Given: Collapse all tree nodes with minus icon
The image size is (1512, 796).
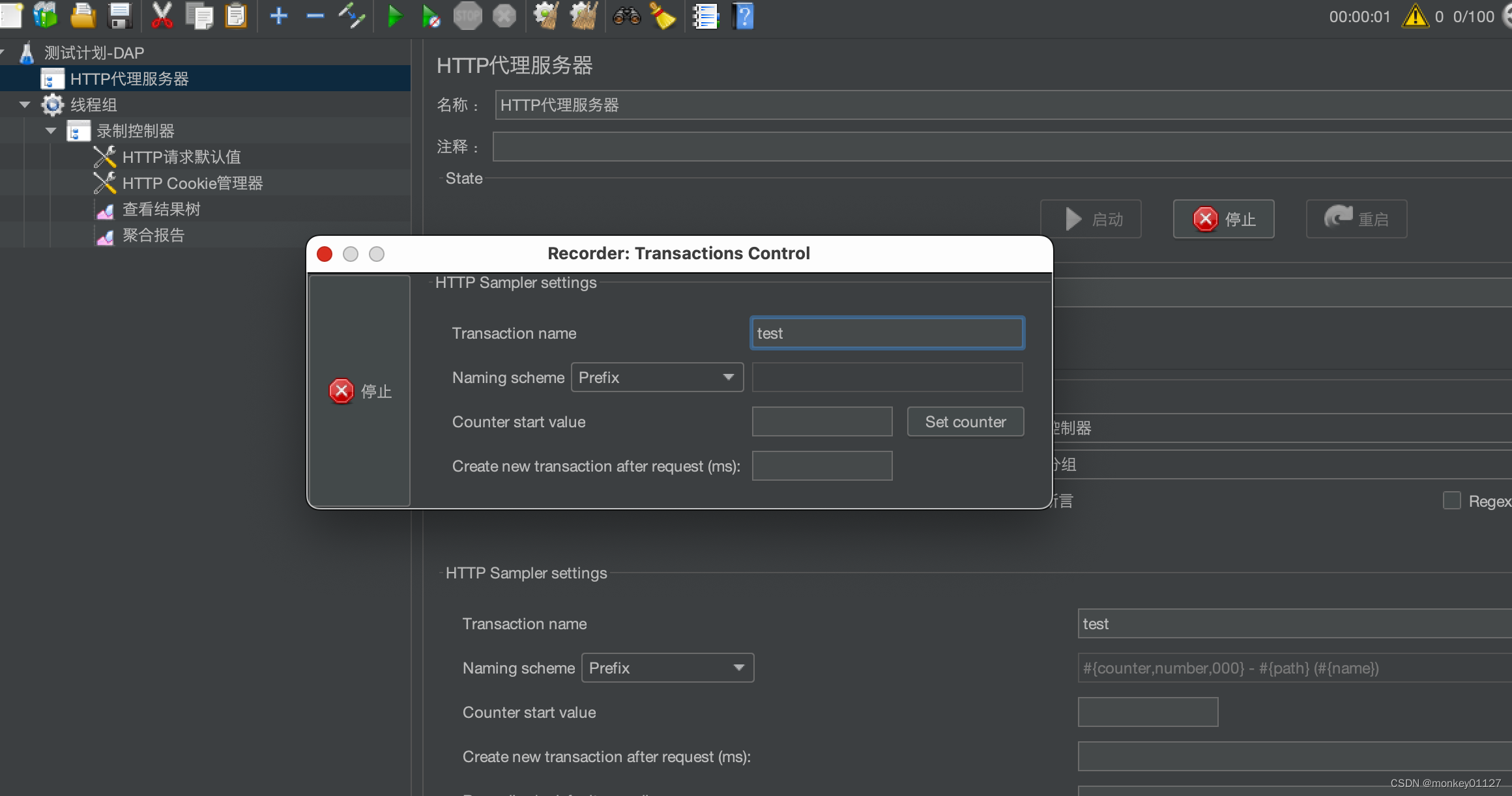Looking at the screenshot, I should click(x=315, y=16).
